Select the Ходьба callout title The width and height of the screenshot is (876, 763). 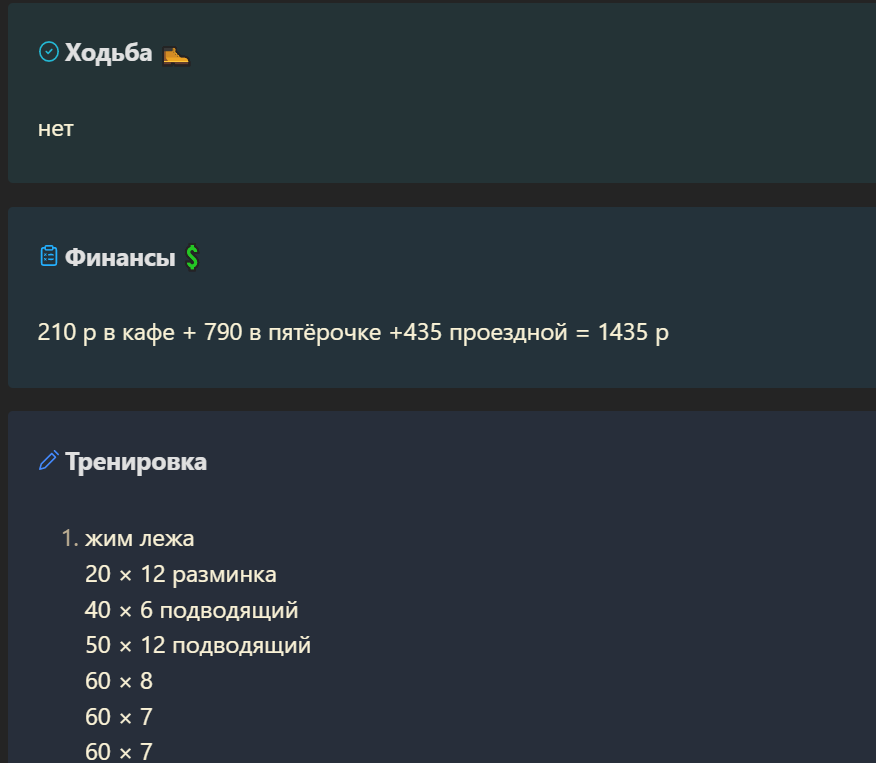pyautogui.click(x=108, y=53)
